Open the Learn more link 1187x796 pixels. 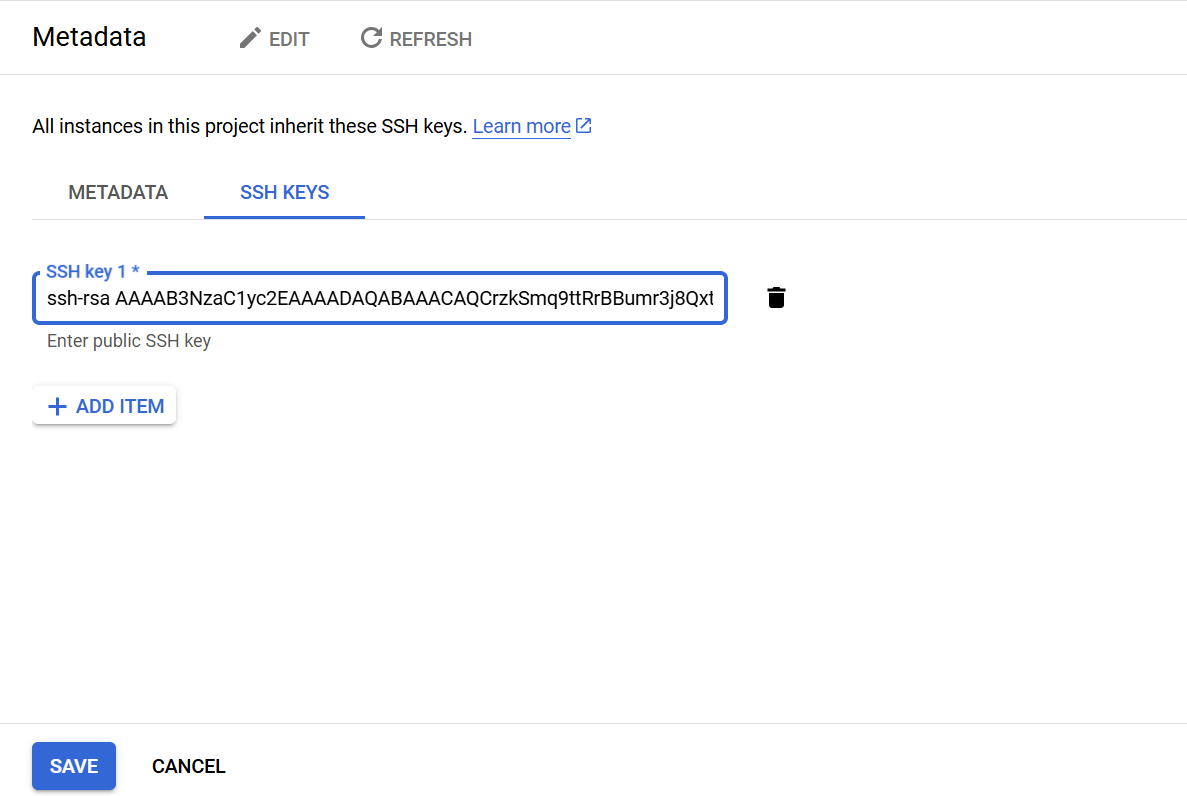click(522, 126)
